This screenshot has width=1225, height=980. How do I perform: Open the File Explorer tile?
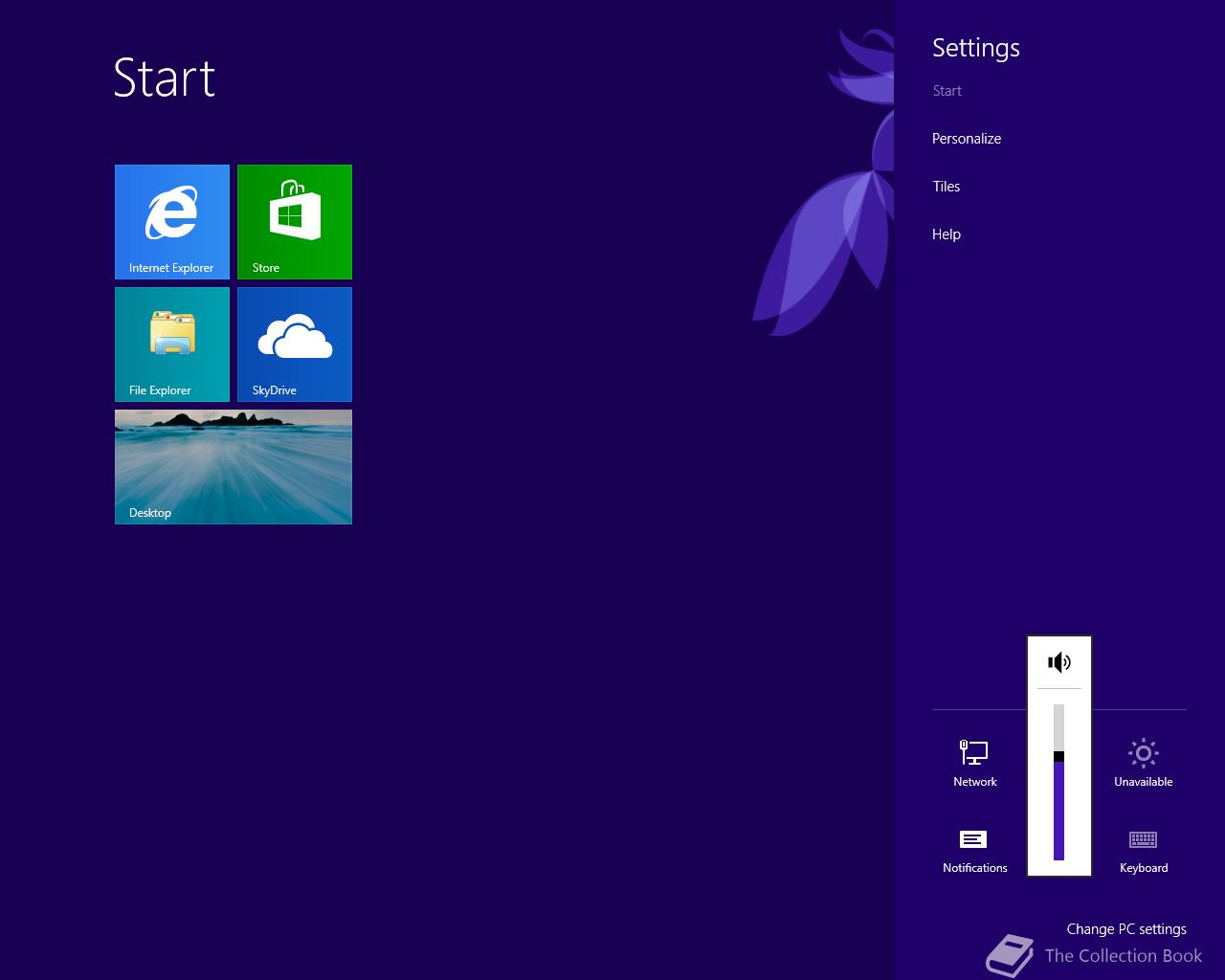pyautogui.click(x=172, y=345)
